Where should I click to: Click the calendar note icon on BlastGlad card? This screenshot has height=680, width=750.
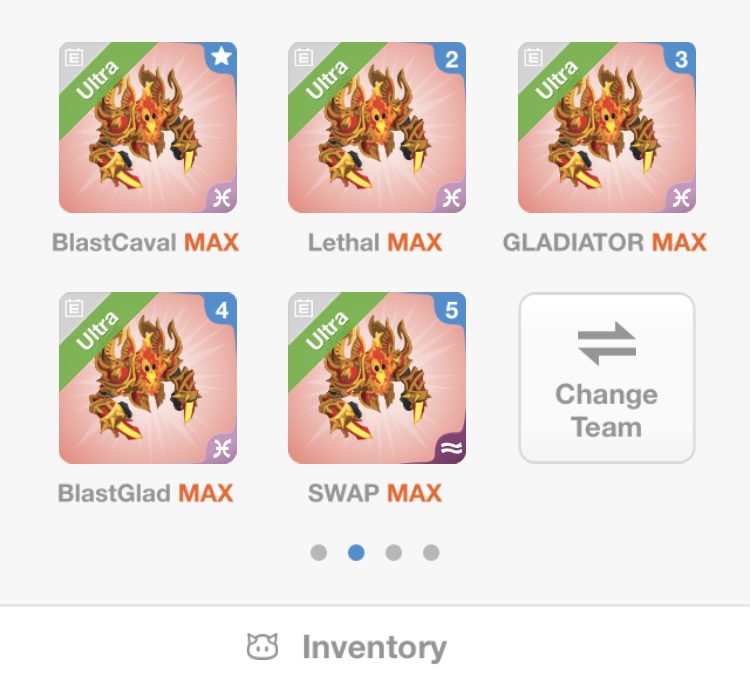(74, 308)
